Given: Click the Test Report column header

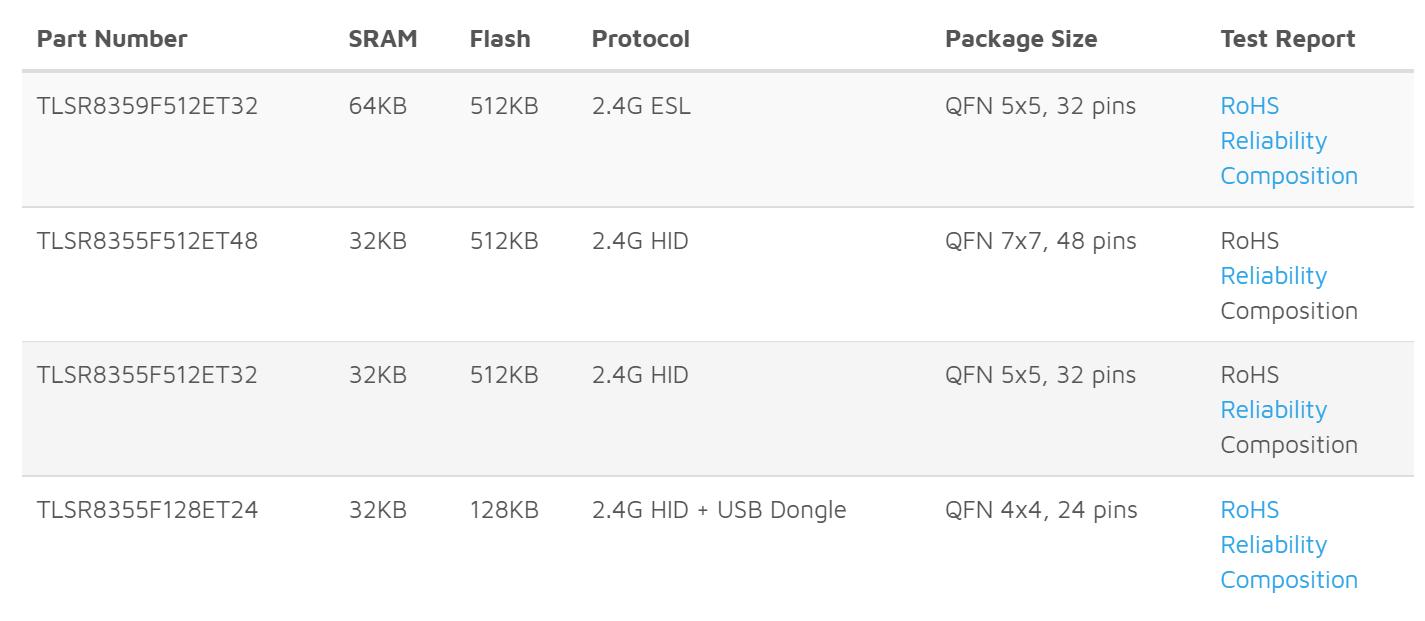Looking at the screenshot, I should point(1288,39).
